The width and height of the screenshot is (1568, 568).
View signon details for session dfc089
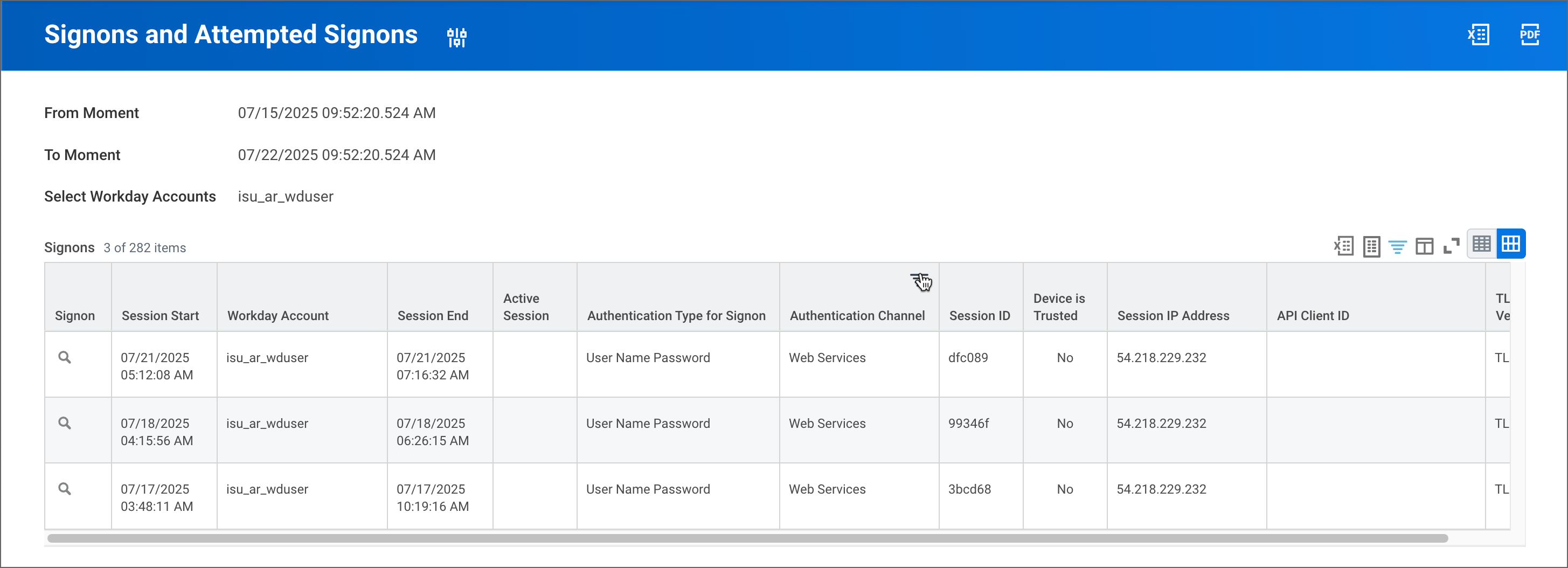pyautogui.click(x=65, y=357)
